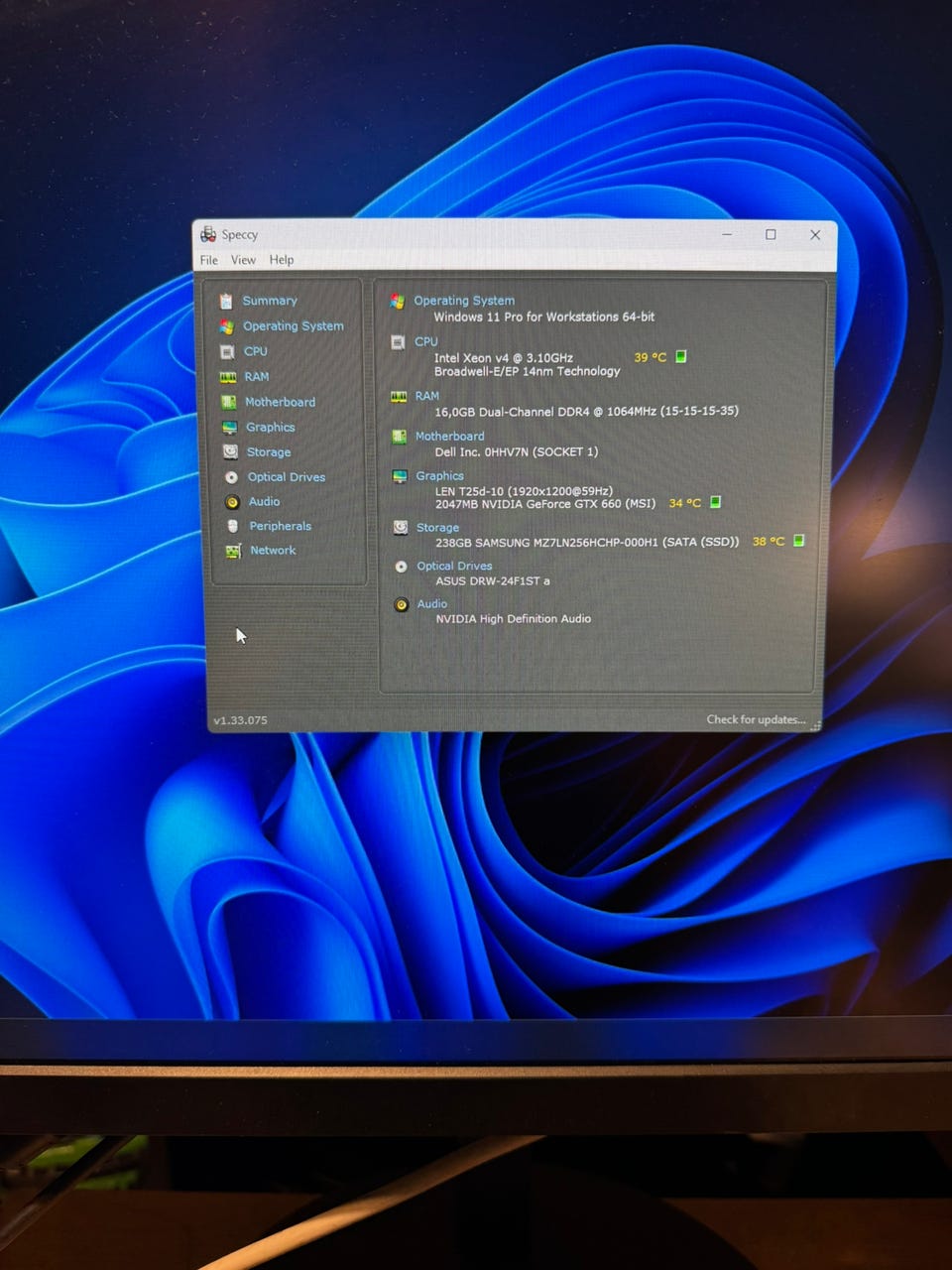952x1270 pixels.
Task: Open the File menu
Action: pyautogui.click(x=209, y=260)
